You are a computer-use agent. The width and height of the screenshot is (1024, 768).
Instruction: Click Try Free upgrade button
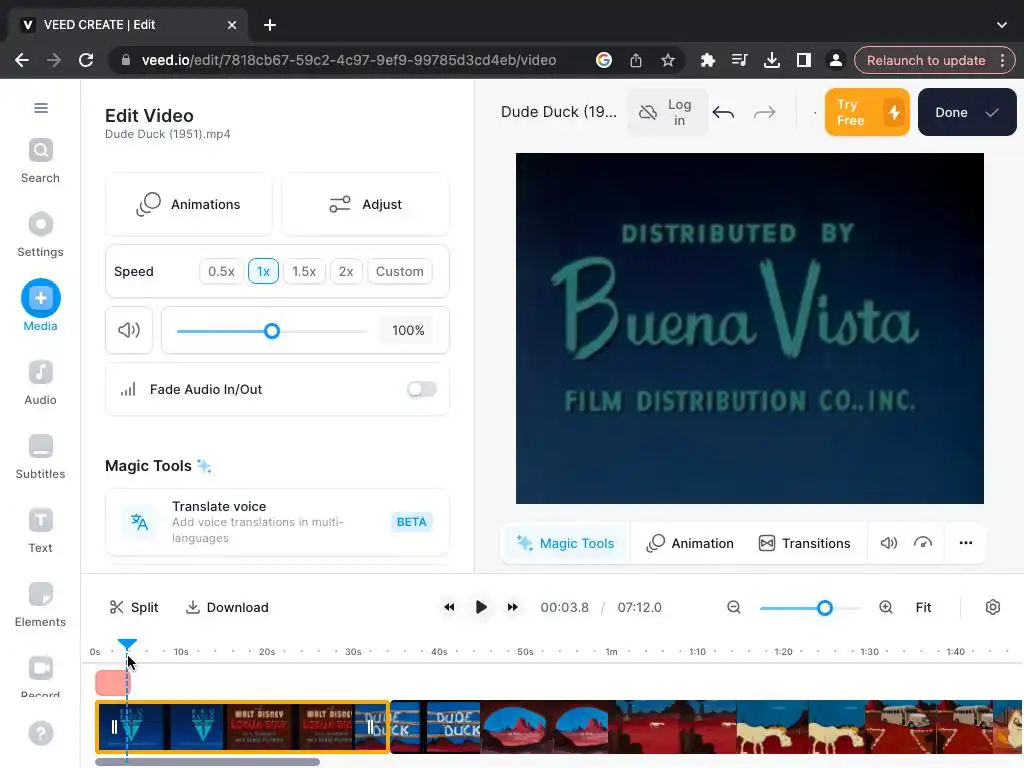[867, 112]
